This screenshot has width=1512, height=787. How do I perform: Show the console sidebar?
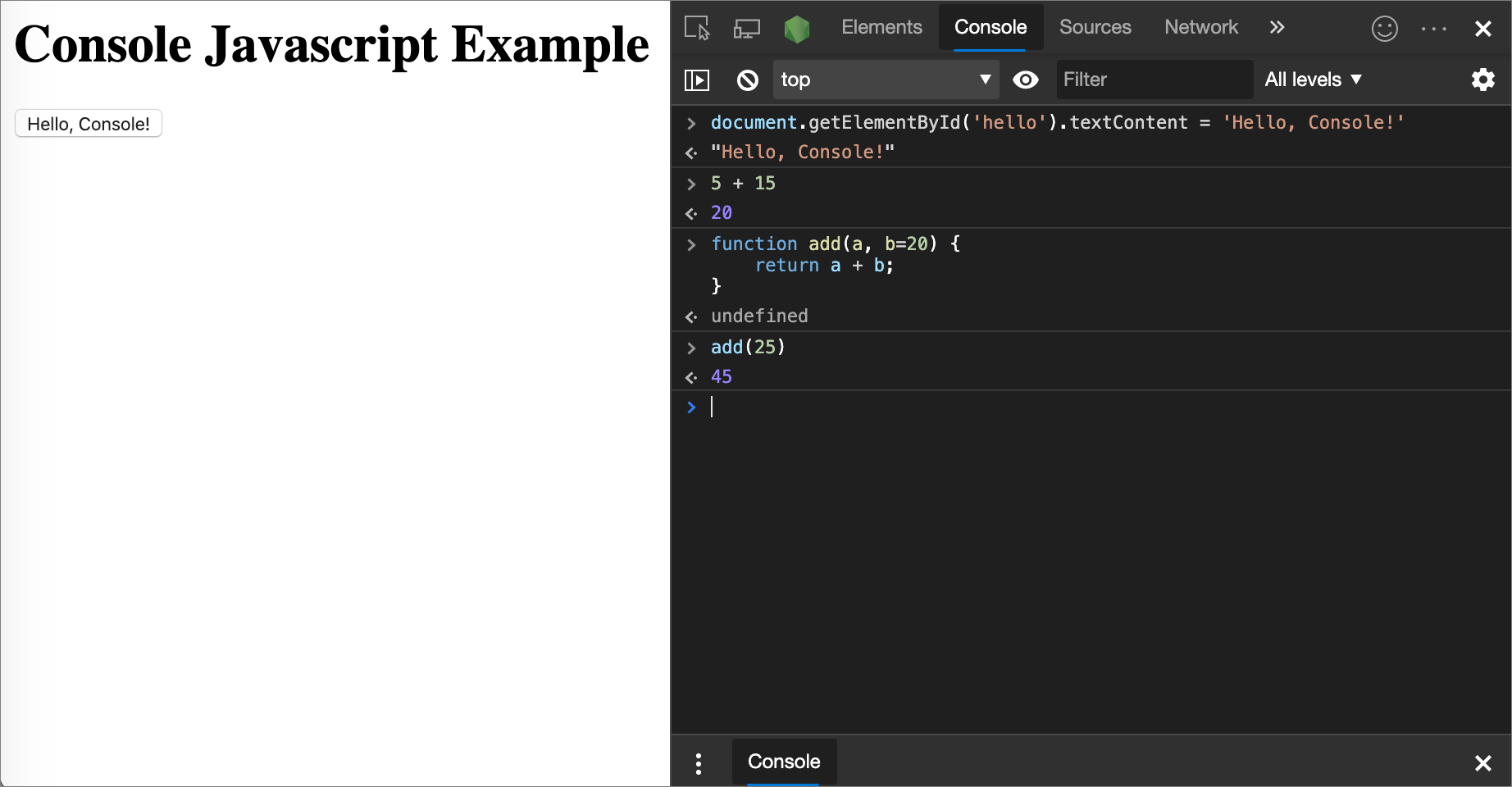coord(698,80)
